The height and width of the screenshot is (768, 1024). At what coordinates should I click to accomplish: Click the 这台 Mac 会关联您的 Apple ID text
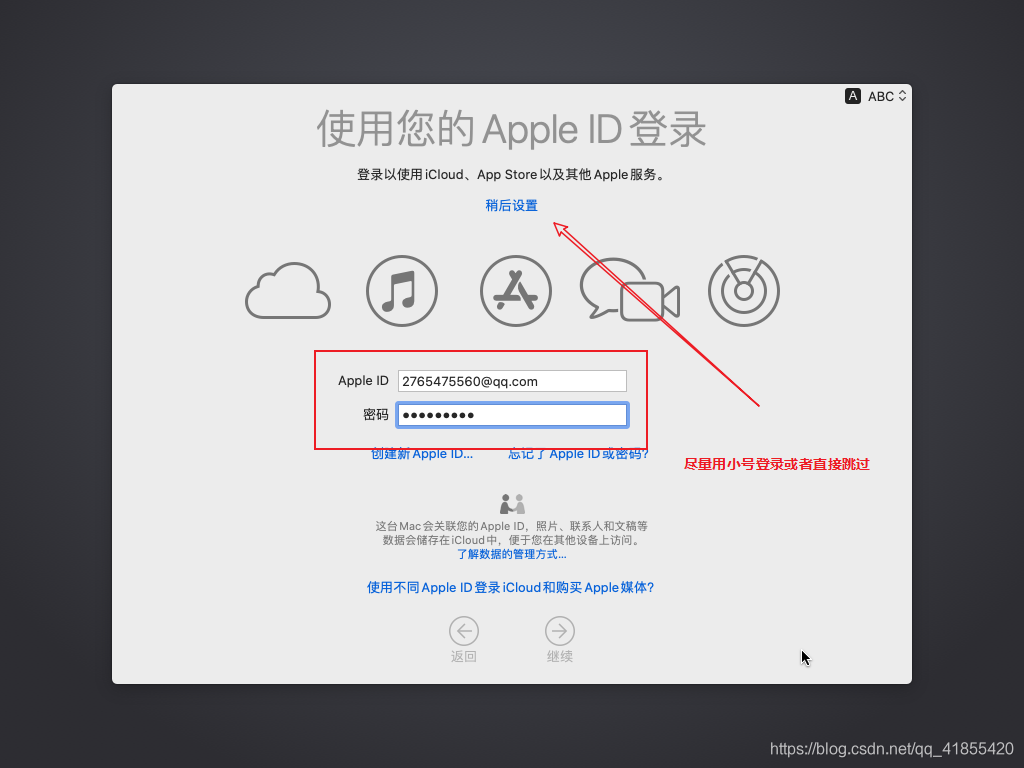pos(511,533)
